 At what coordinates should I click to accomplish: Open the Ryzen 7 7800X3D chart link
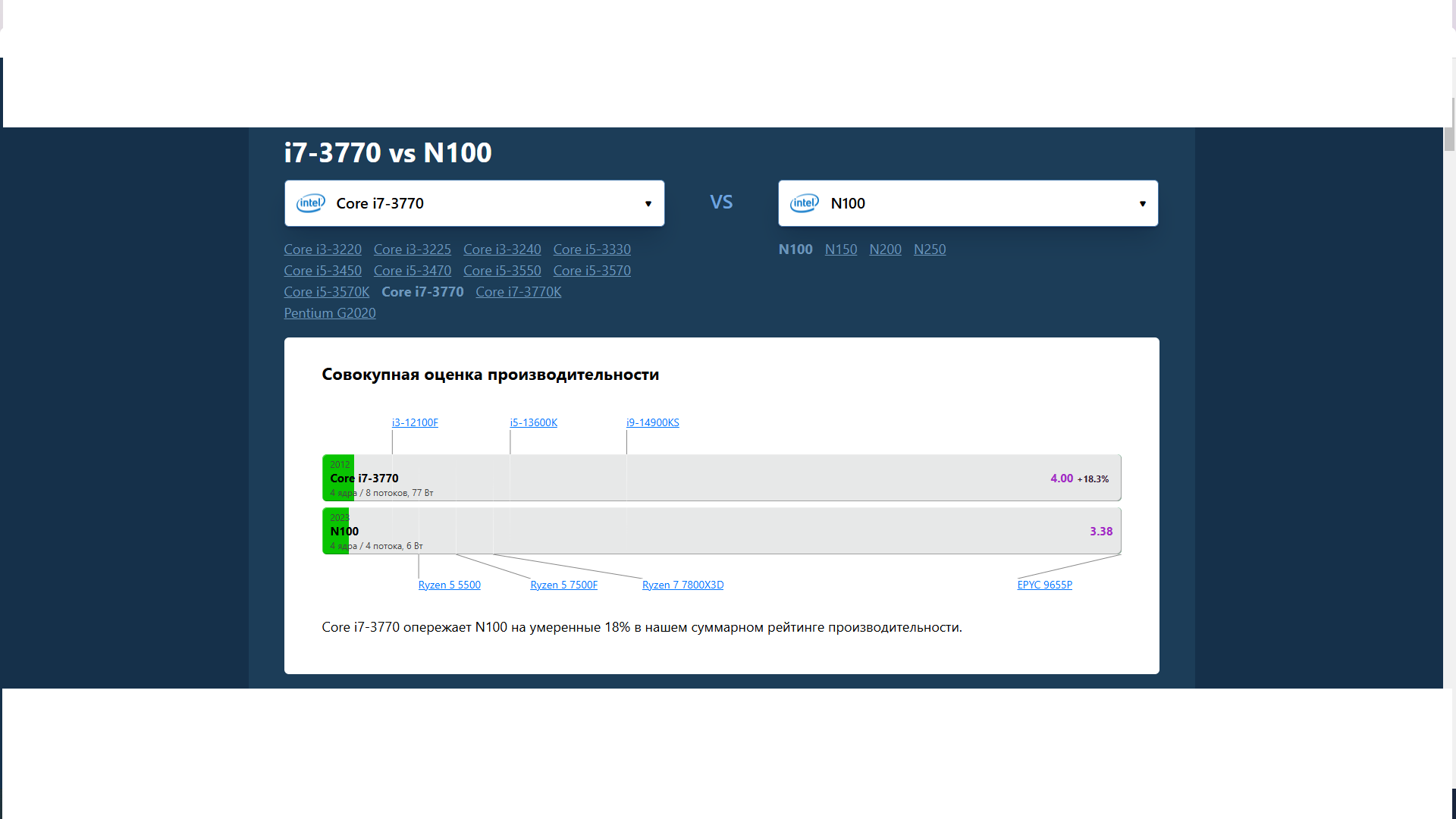[x=683, y=585]
